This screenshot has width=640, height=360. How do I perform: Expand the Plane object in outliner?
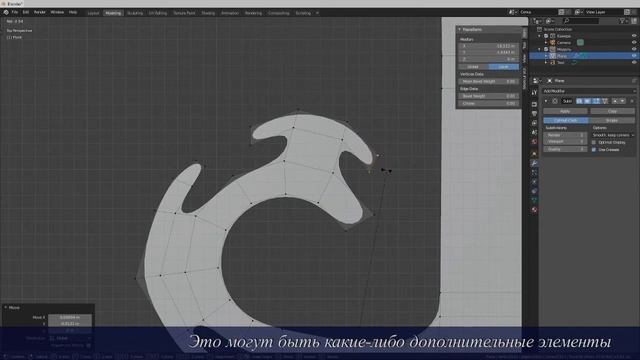(x=546, y=56)
